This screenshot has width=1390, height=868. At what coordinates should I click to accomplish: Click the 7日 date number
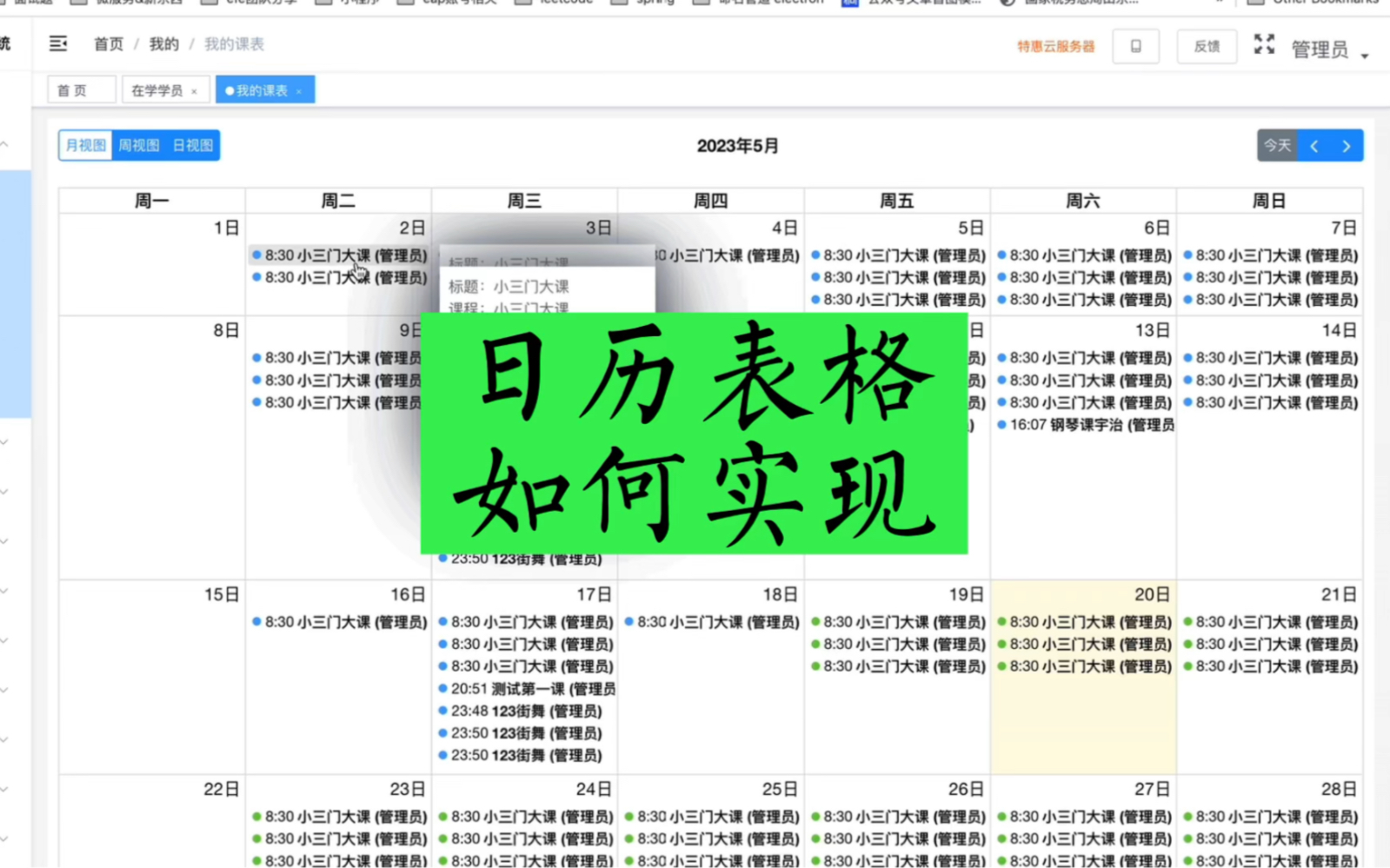(x=1344, y=228)
